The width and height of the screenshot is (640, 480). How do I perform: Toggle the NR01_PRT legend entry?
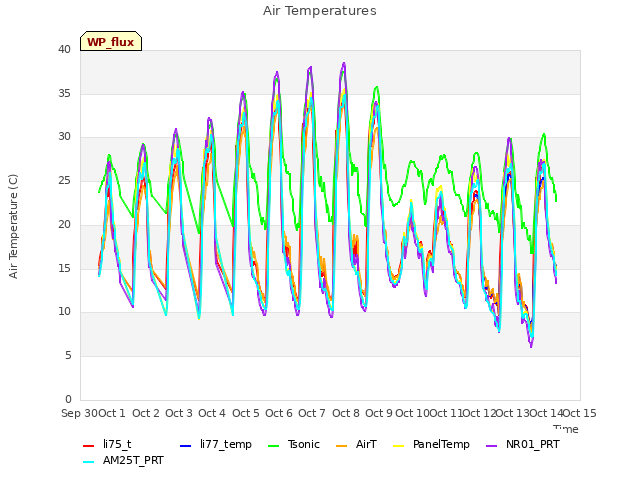point(522,444)
